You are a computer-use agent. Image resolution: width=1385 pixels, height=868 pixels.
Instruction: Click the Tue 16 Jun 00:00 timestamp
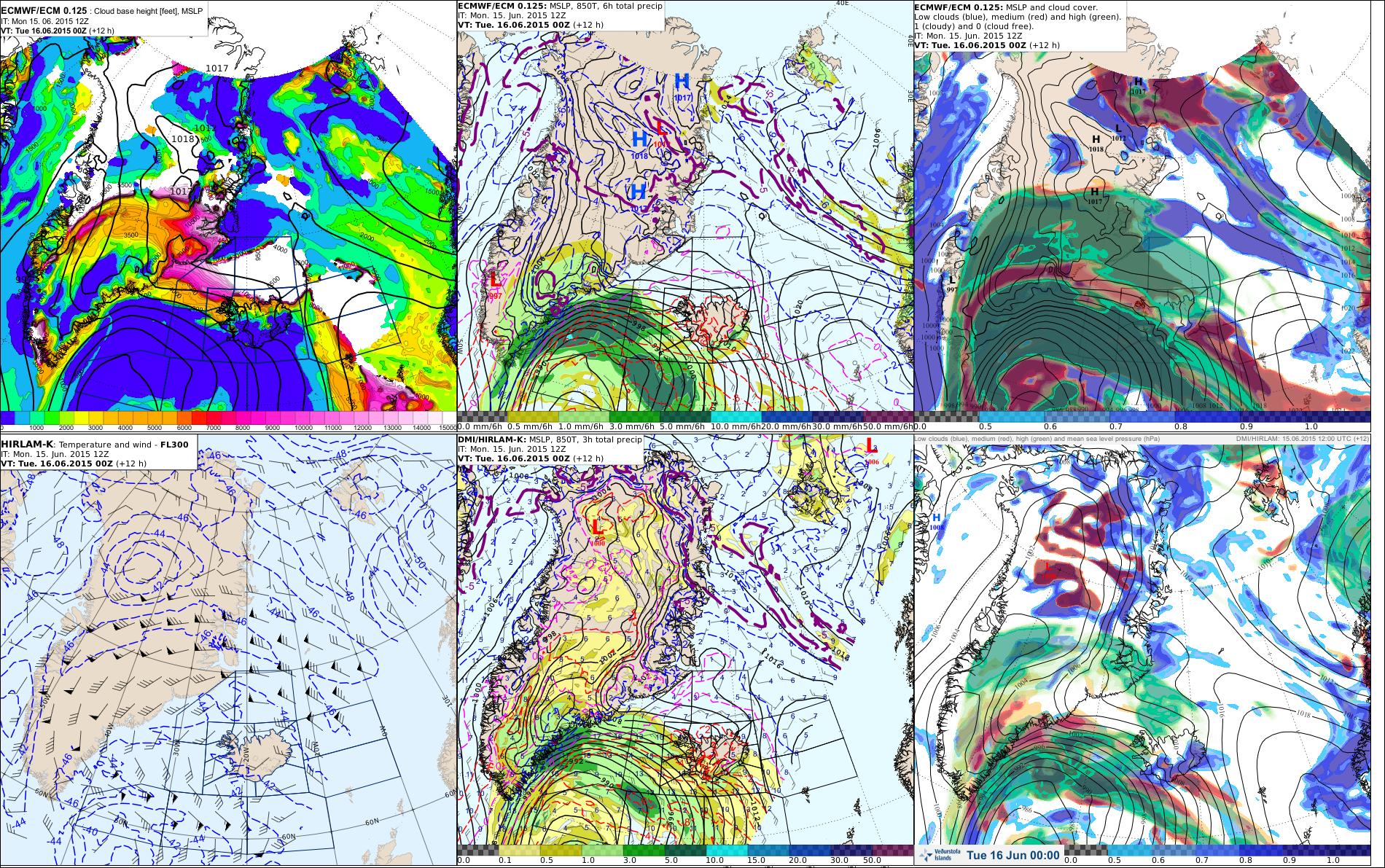[1013, 854]
